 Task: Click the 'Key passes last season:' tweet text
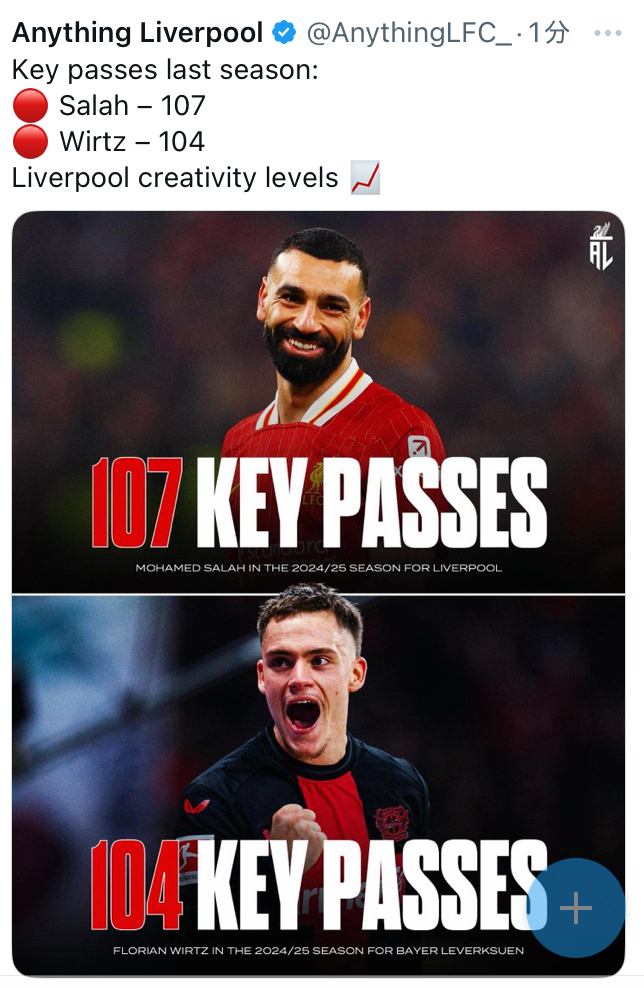165,69
